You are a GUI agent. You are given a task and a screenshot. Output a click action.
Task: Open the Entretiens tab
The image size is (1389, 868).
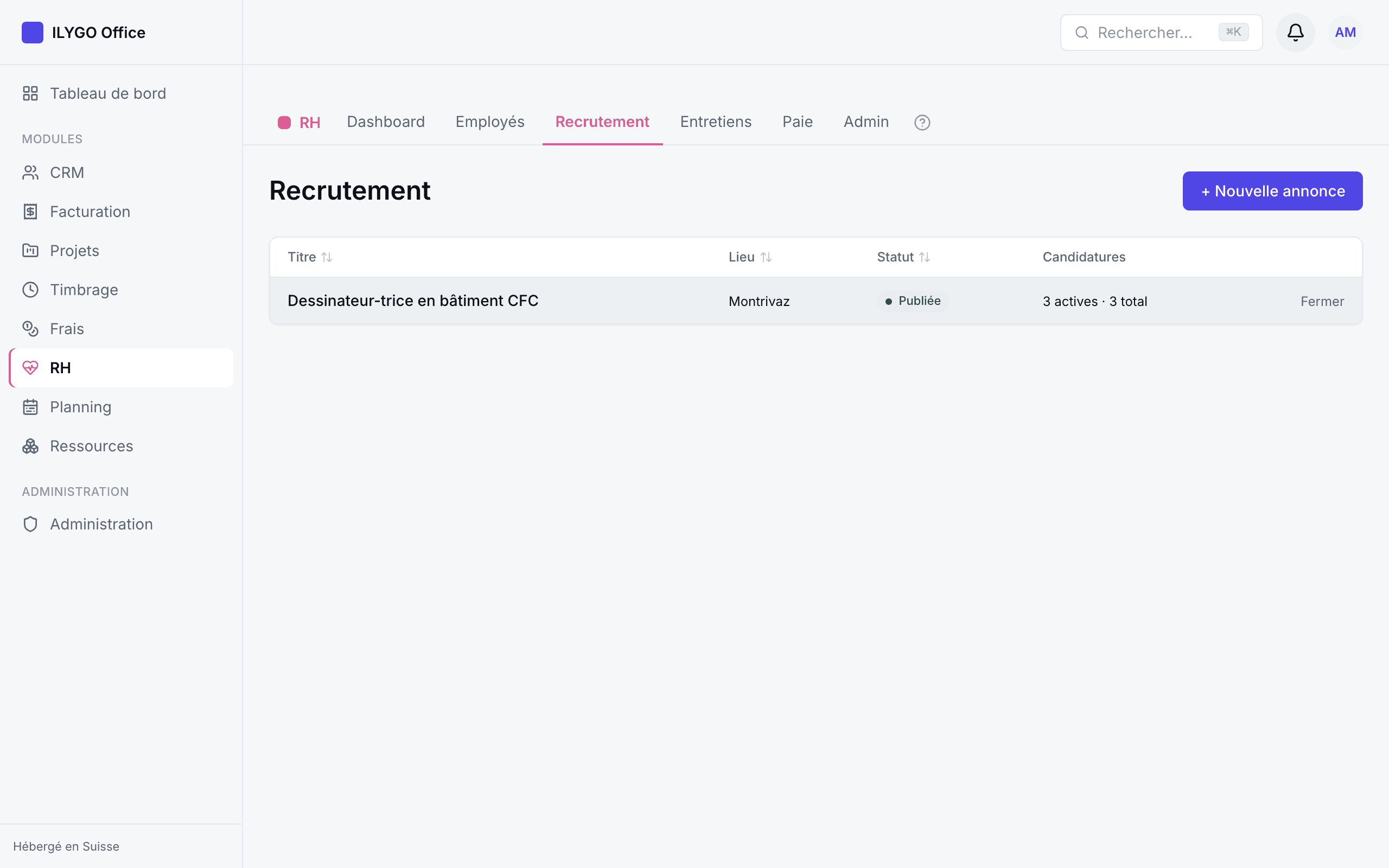(x=716, y=122)
